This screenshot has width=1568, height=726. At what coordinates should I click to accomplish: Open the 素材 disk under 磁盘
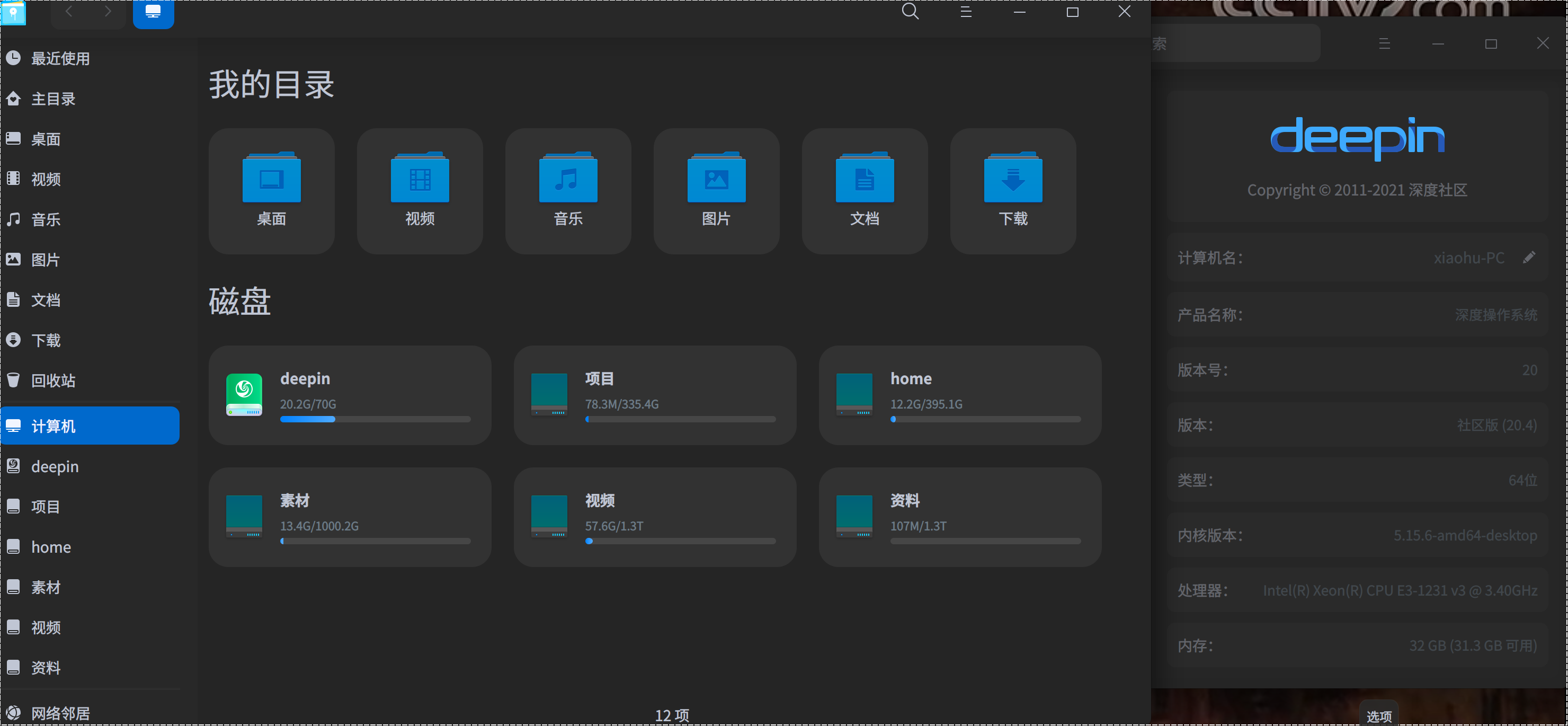pyautogui.click(x=350, y=517)
